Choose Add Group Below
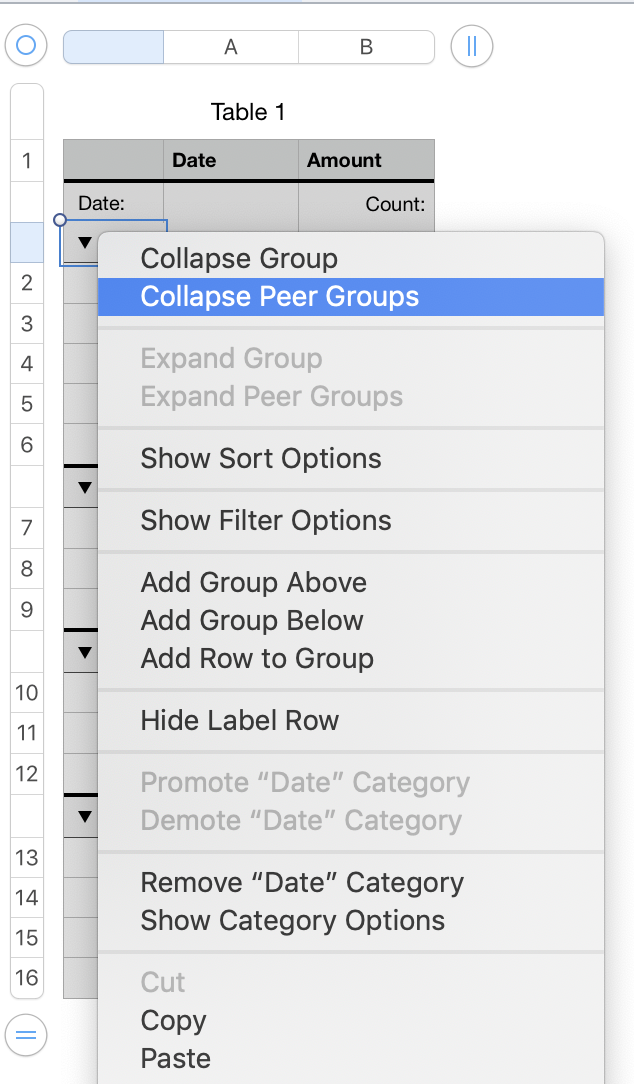 pyautogui.click(x=252, y=620)
